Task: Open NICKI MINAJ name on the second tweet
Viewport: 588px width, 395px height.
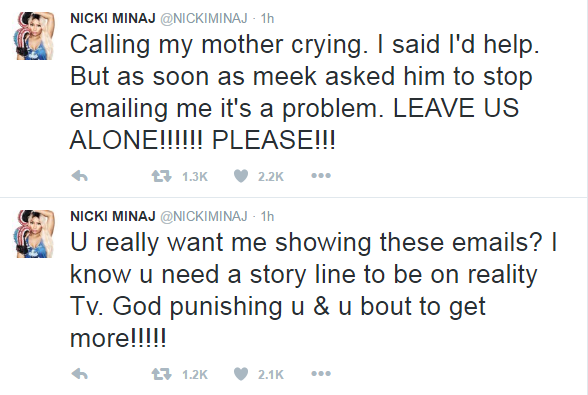Action: point(112,216)
